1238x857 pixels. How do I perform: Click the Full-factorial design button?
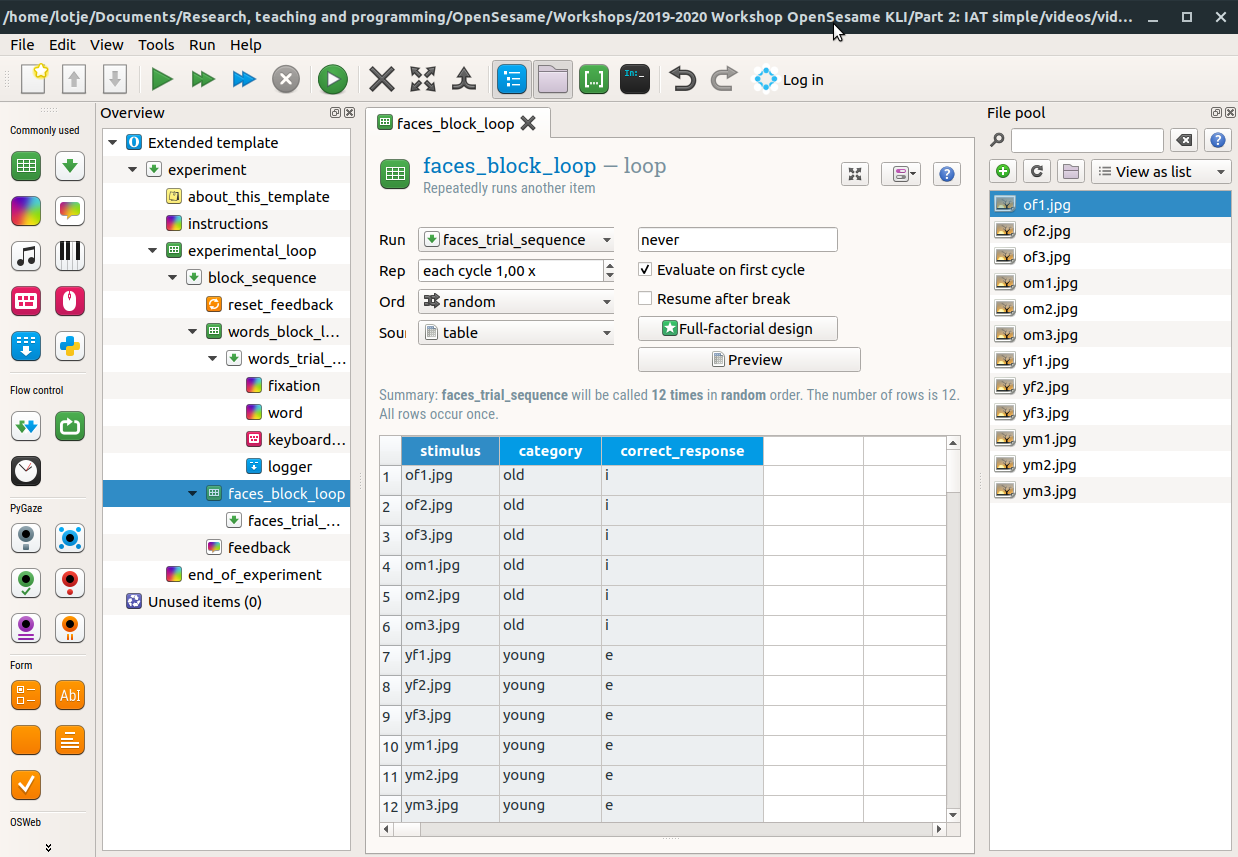pos(737,329)
